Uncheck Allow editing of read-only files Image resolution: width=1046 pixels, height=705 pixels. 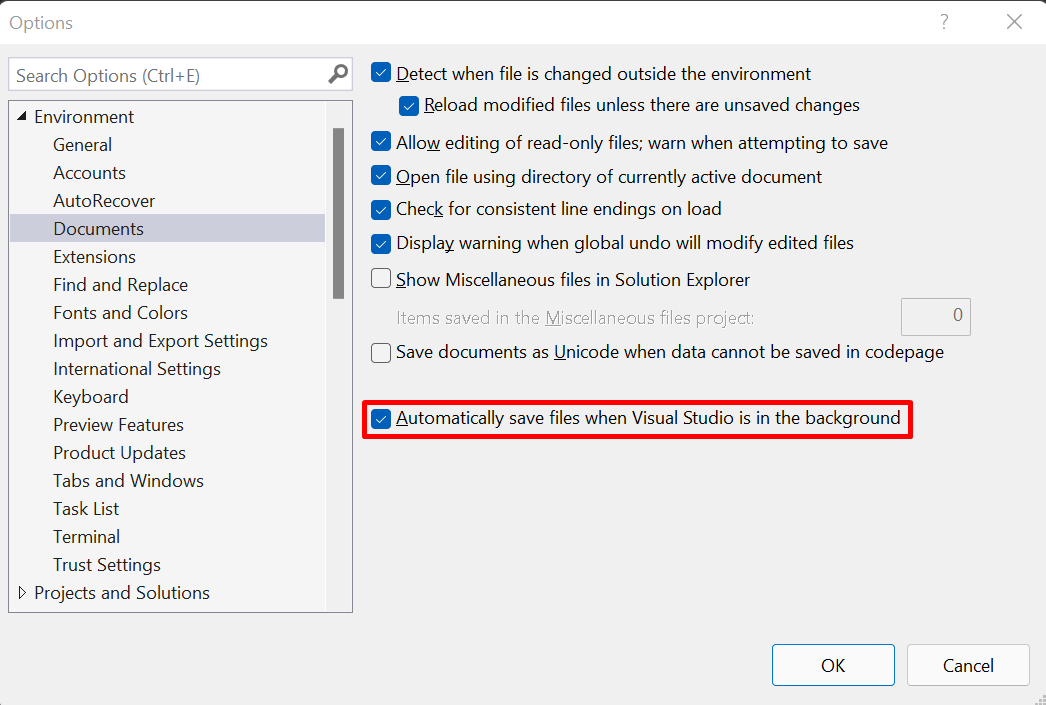[x=381, y=142]
